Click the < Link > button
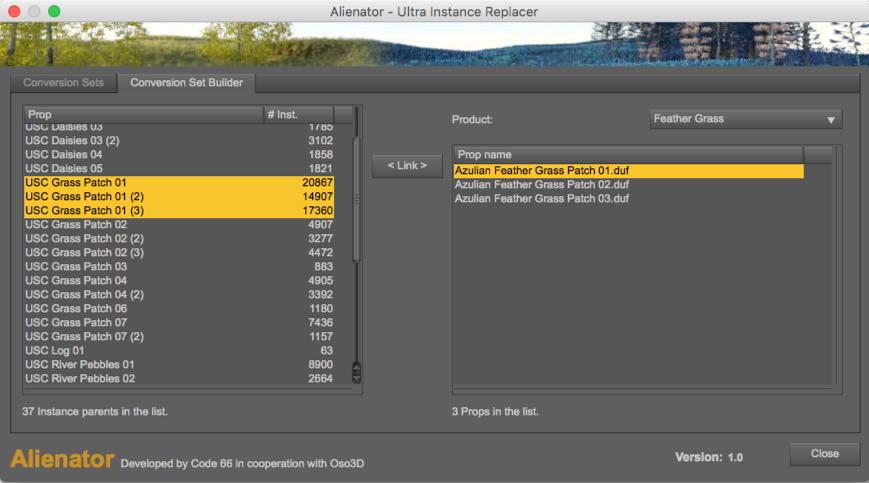The height and width of the screenshot is (483, 869). coord(407,166)
